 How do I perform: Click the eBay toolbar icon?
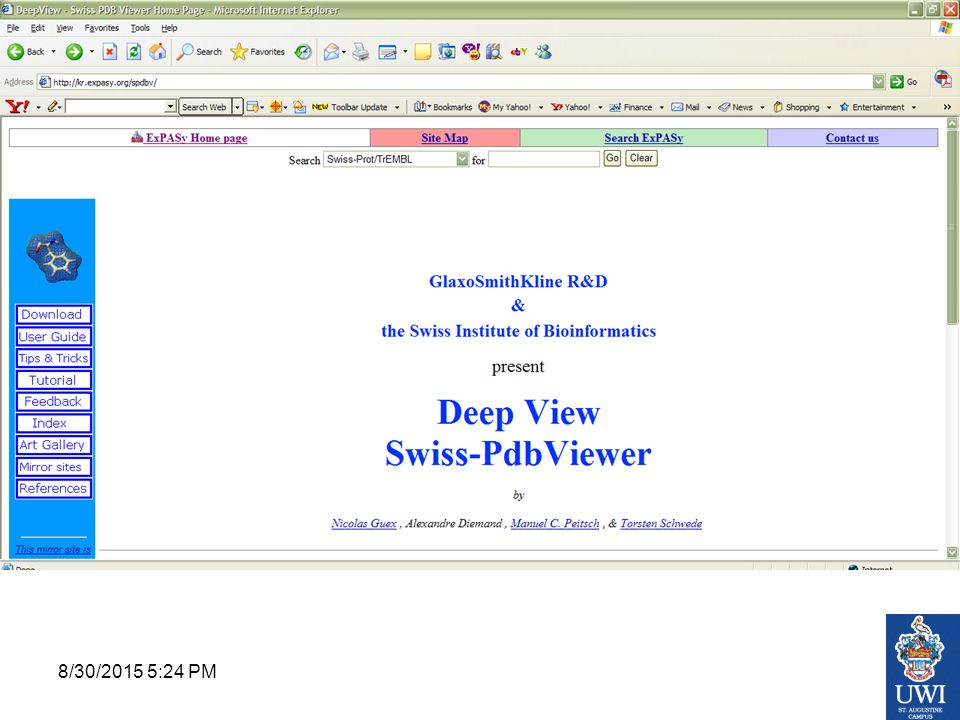(x=519, y=52)
